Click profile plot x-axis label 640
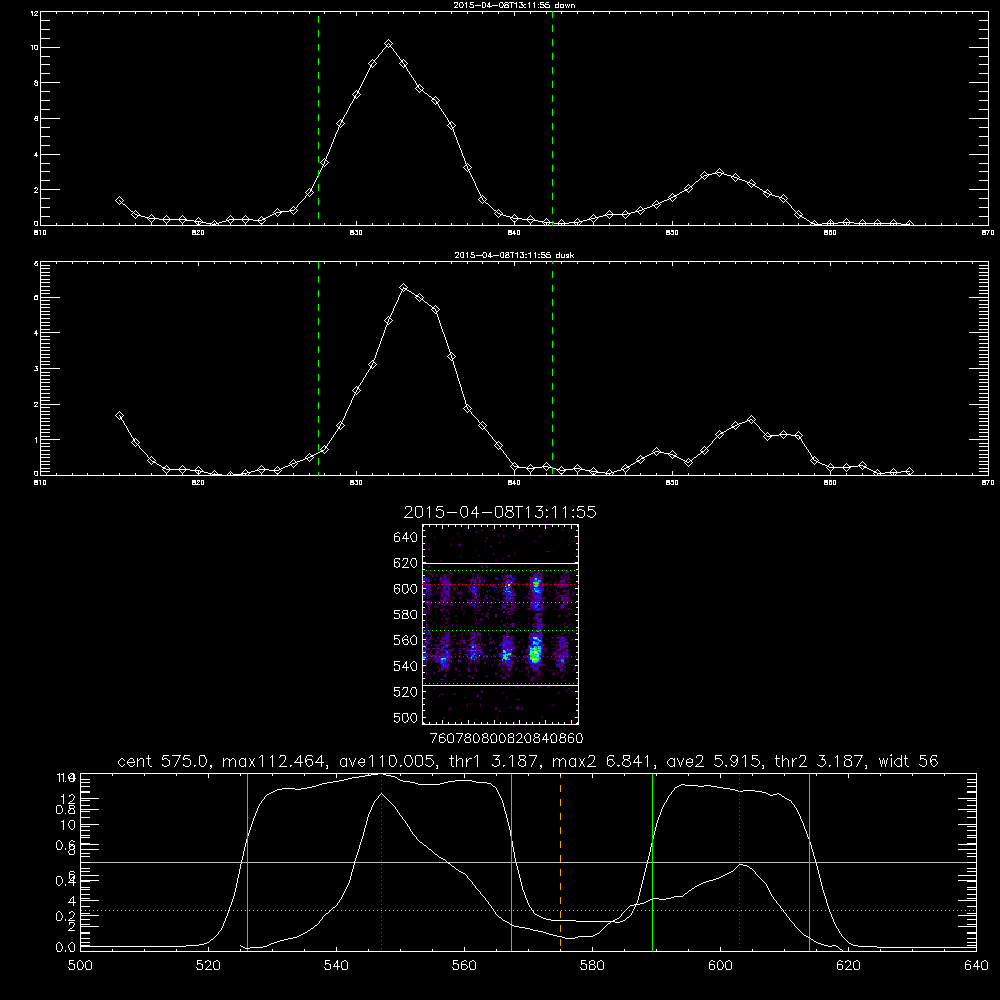This screenshot has height=1000, width=1000. (976, 966)
